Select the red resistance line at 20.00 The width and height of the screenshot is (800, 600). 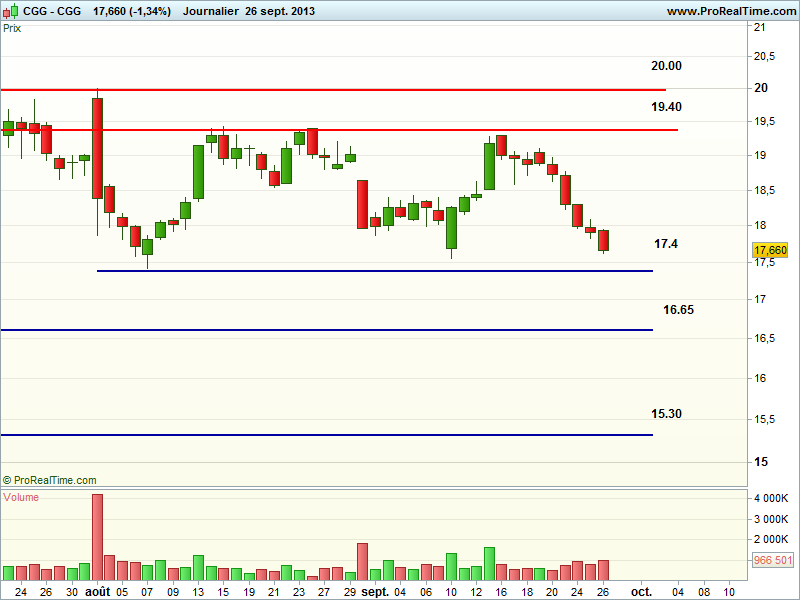(x=400, y=90)
